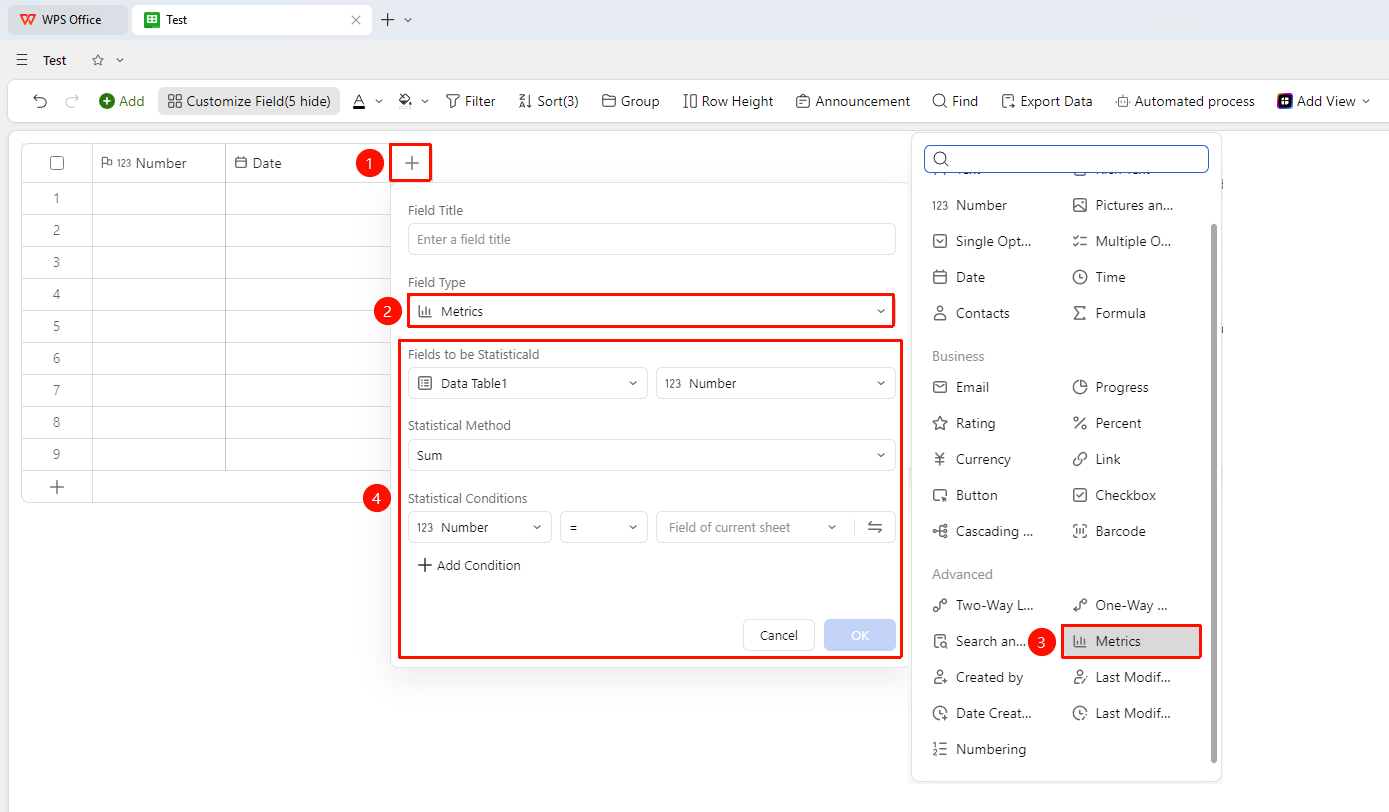Click the green Add record button

121,101
